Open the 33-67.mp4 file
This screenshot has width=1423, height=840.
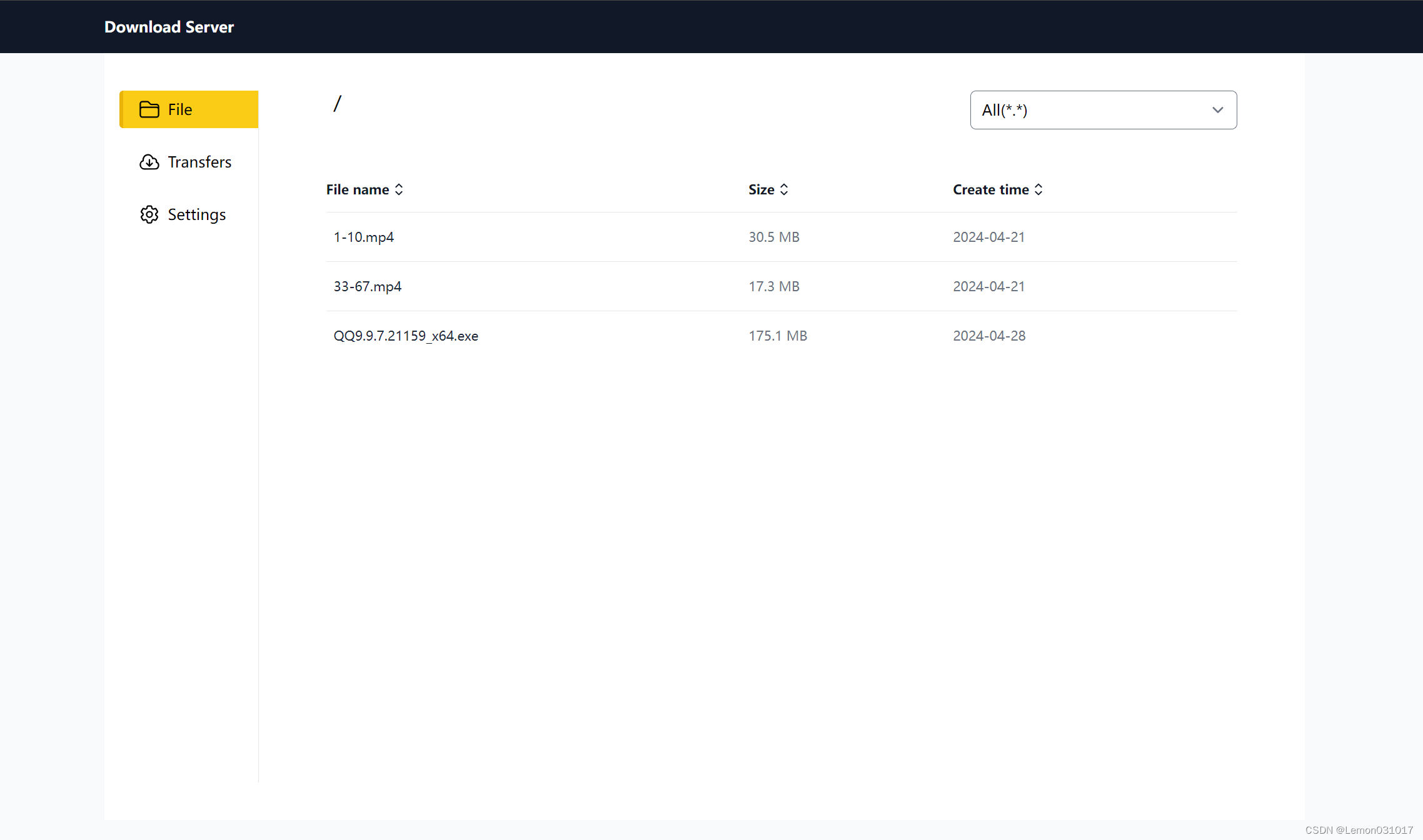pos(368,286)
